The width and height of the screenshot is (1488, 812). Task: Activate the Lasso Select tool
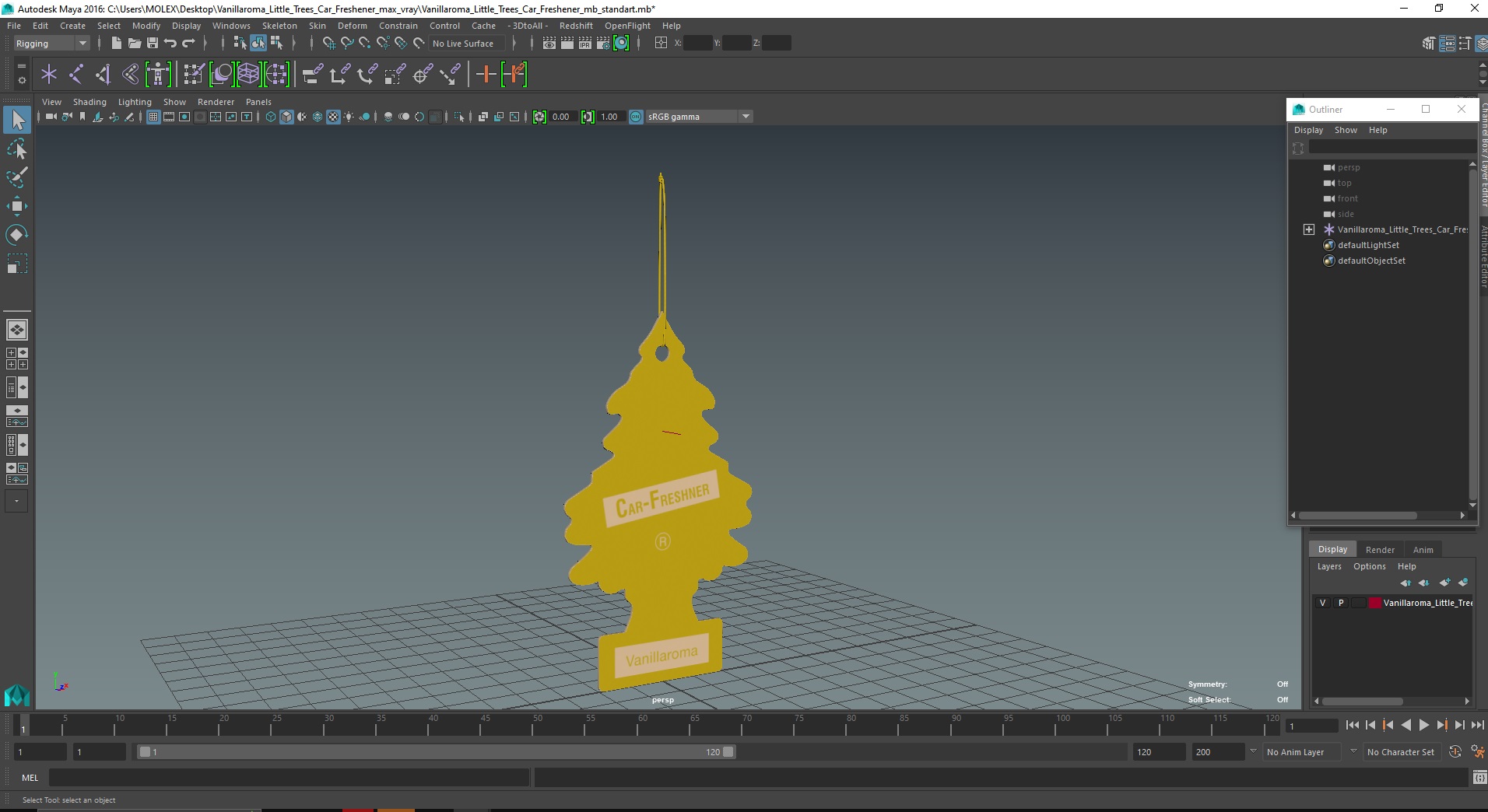(17, 149)
